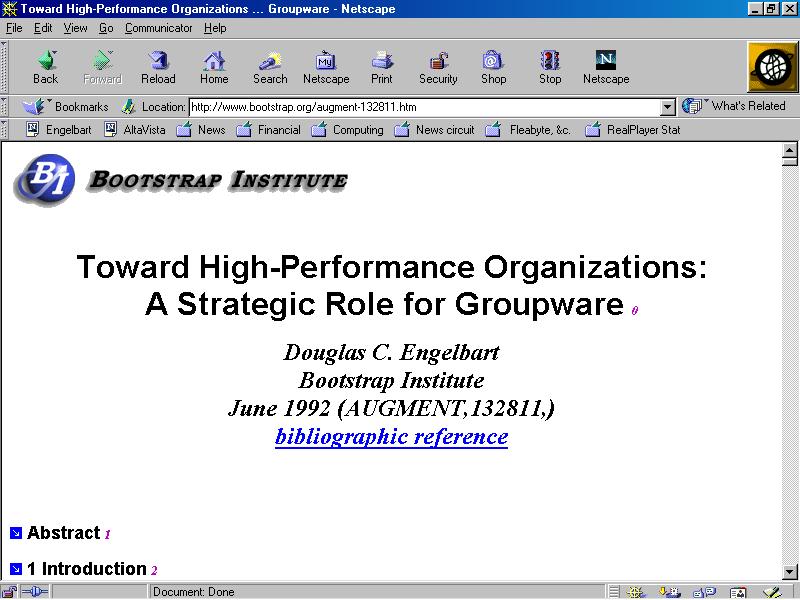Collapse the personal toolbar grip
Viewport: 800px width, 600px height.
pos(4,130)
